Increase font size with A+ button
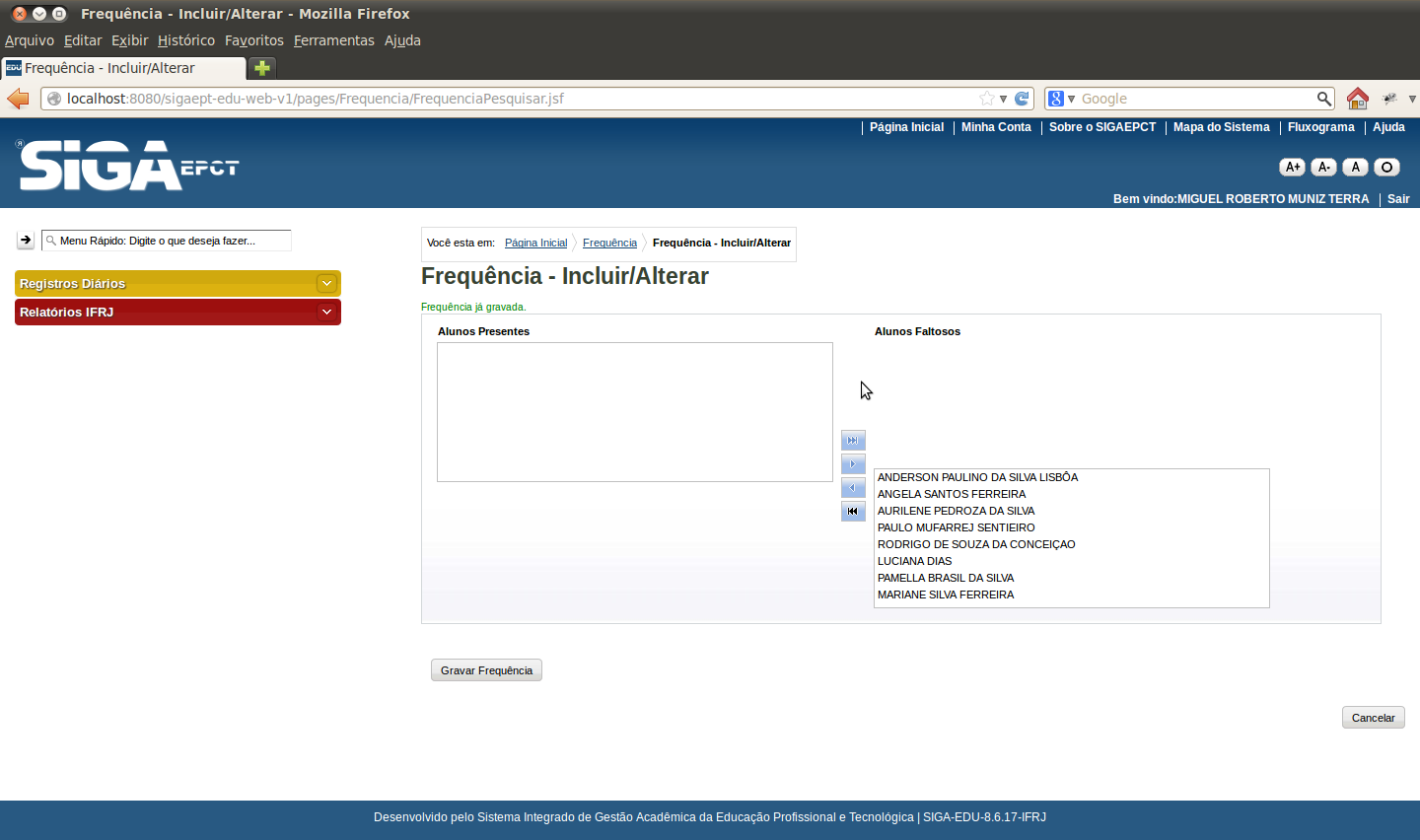Viewport: 1420px width, 840px height. (1292, 168)
